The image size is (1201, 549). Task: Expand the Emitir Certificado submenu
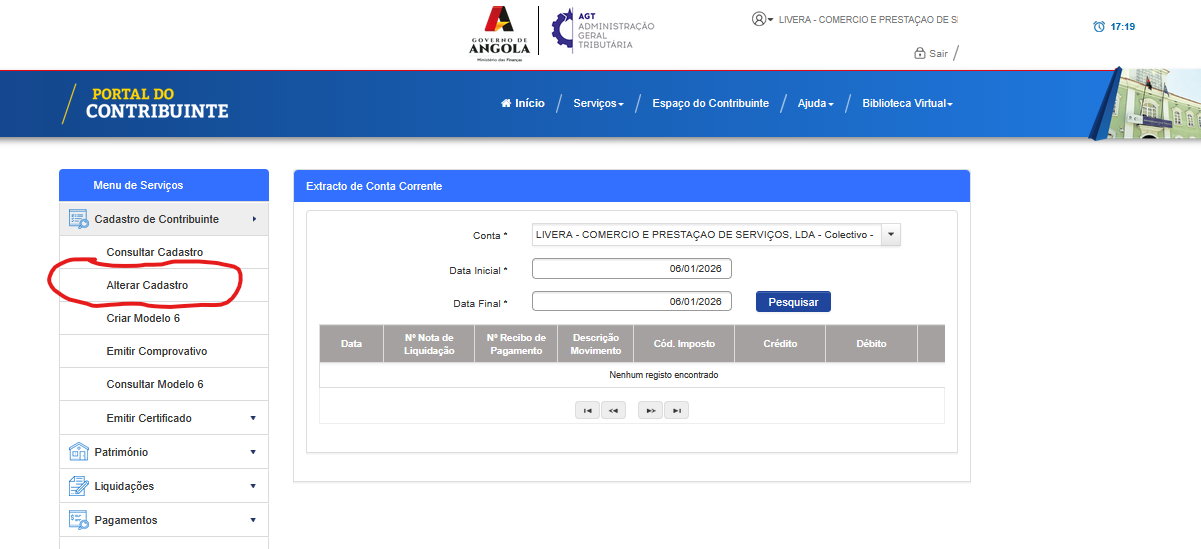click(253, 418)
